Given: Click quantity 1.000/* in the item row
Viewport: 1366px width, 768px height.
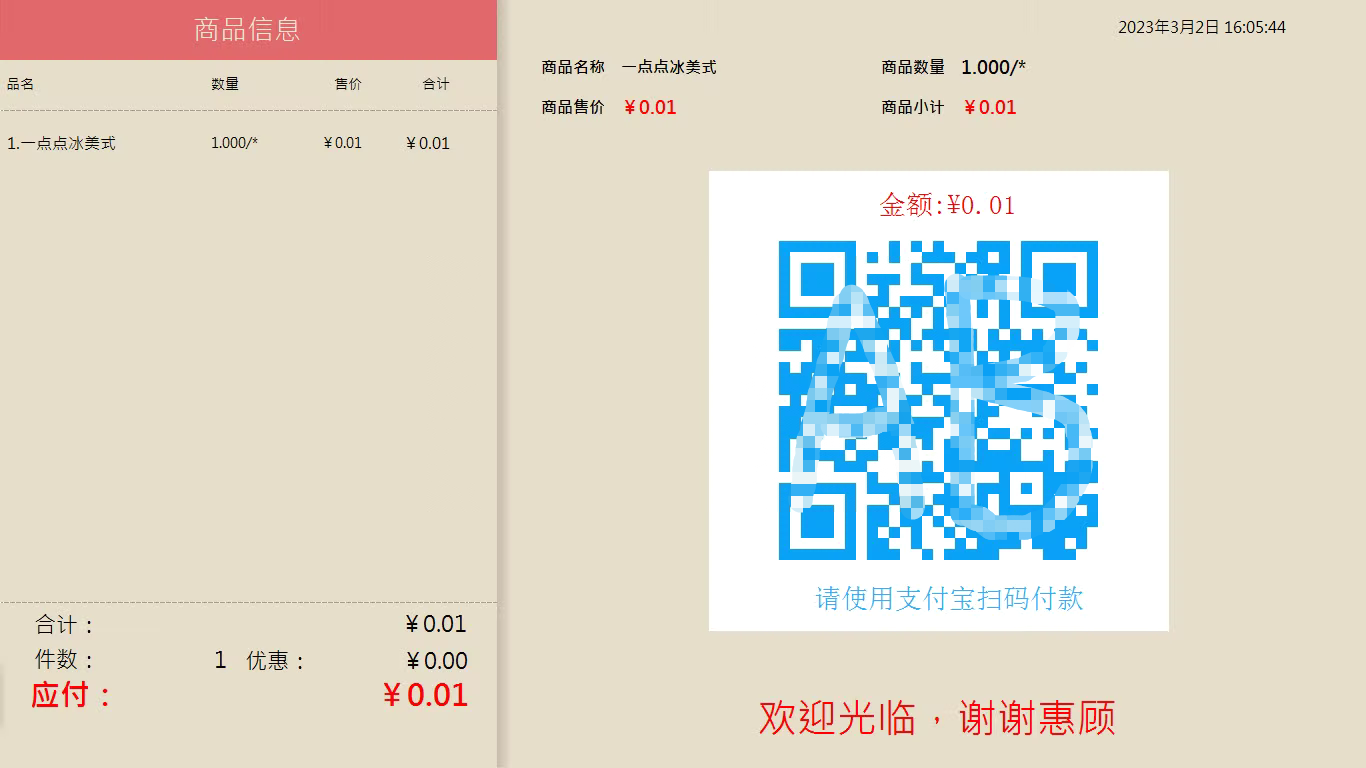Looking at the screenshot, I should [x=234, y=143].
